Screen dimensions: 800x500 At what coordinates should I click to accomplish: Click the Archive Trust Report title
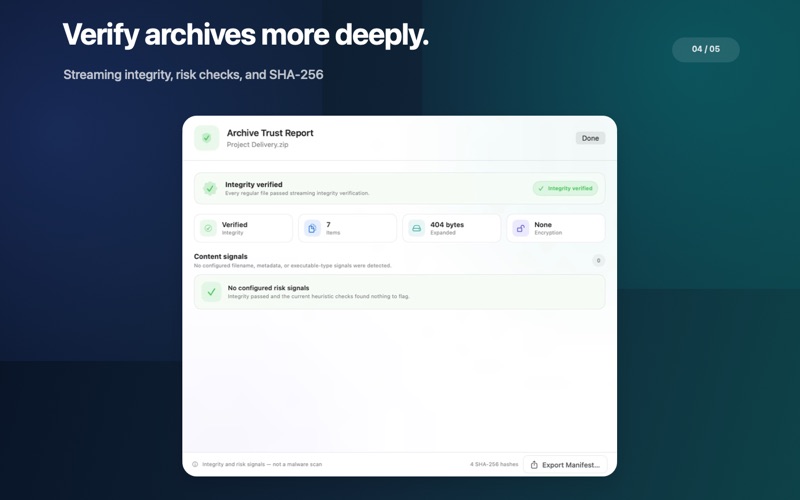click(270, 133)
